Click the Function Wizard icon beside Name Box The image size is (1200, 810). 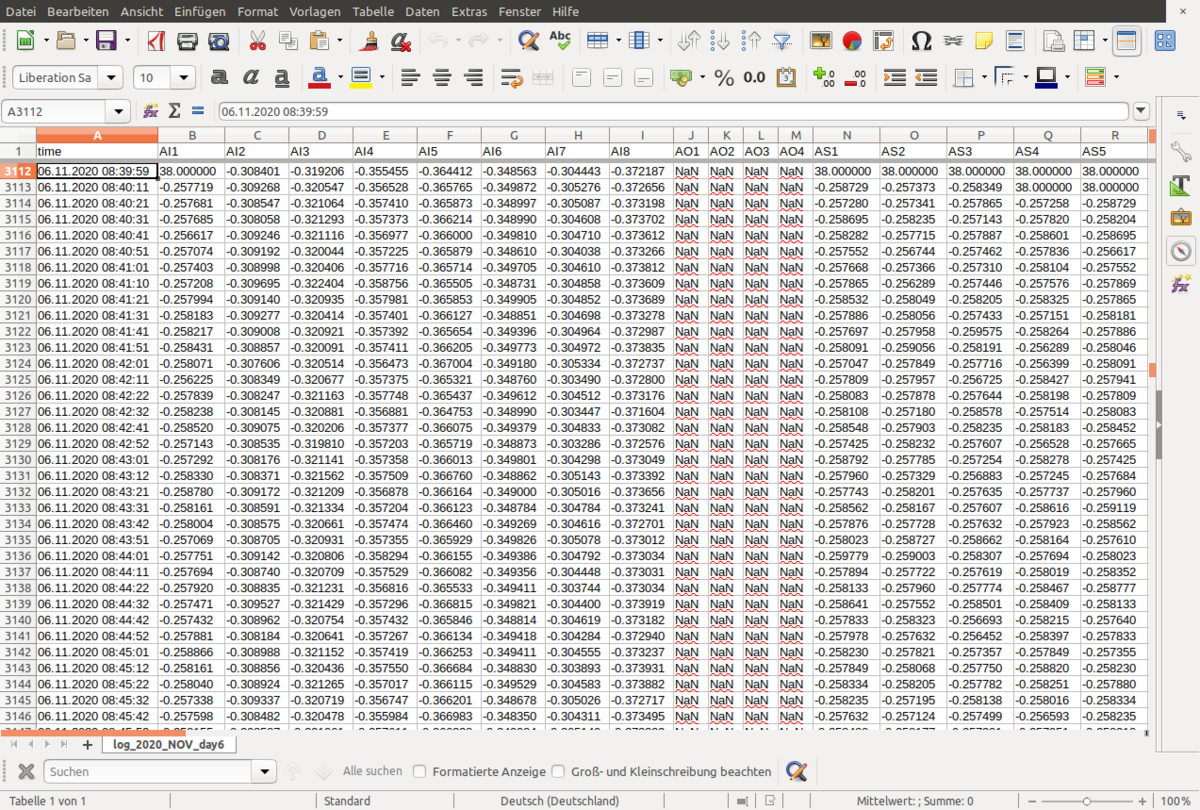pyautogui.click(x=151, y=111)
